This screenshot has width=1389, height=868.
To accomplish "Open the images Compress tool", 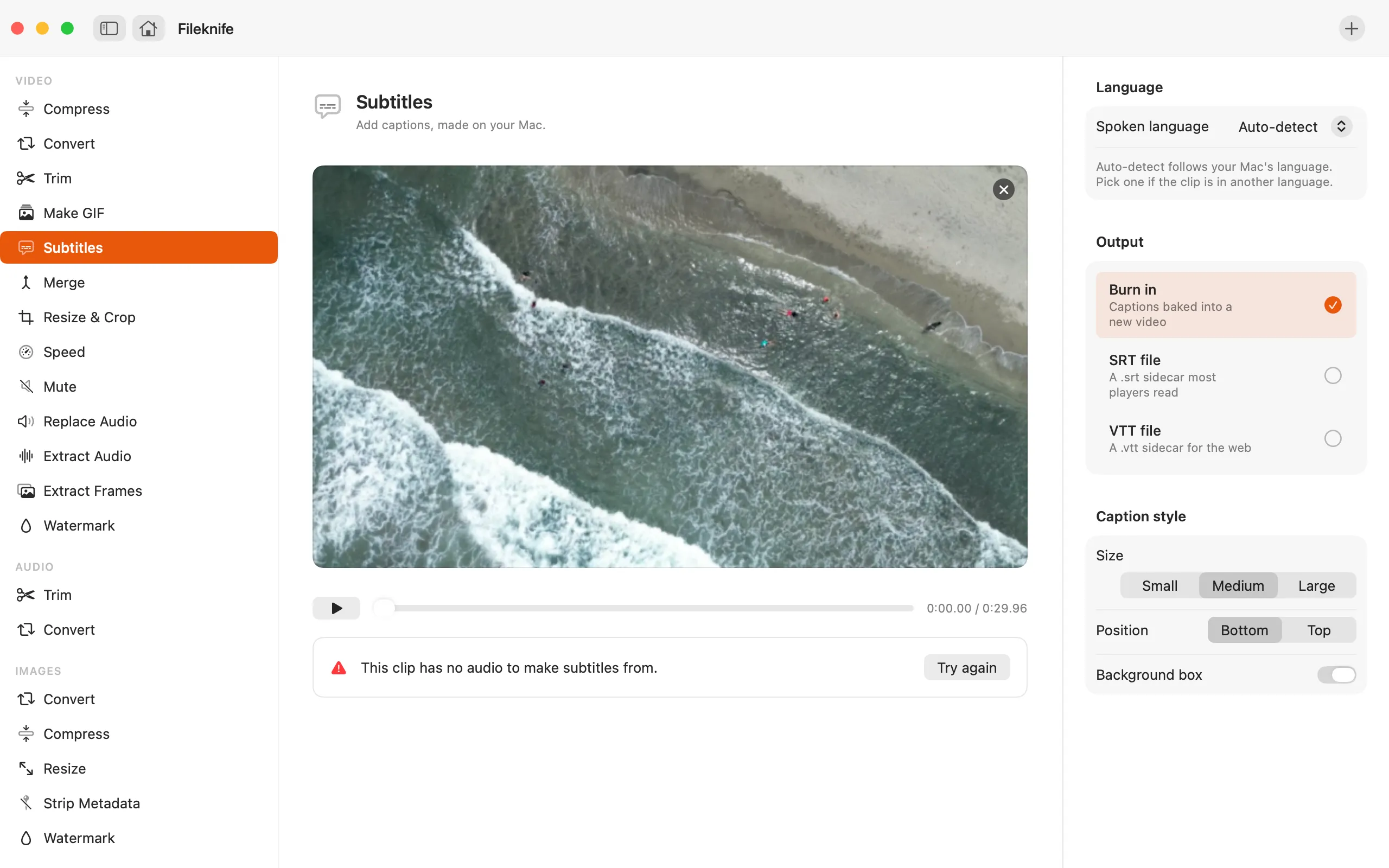I will click(x=139, y=733).
